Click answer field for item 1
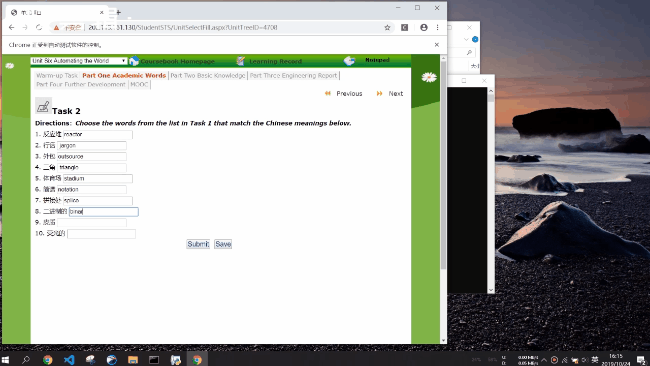 pyautogui.click(x=98, y=134)
